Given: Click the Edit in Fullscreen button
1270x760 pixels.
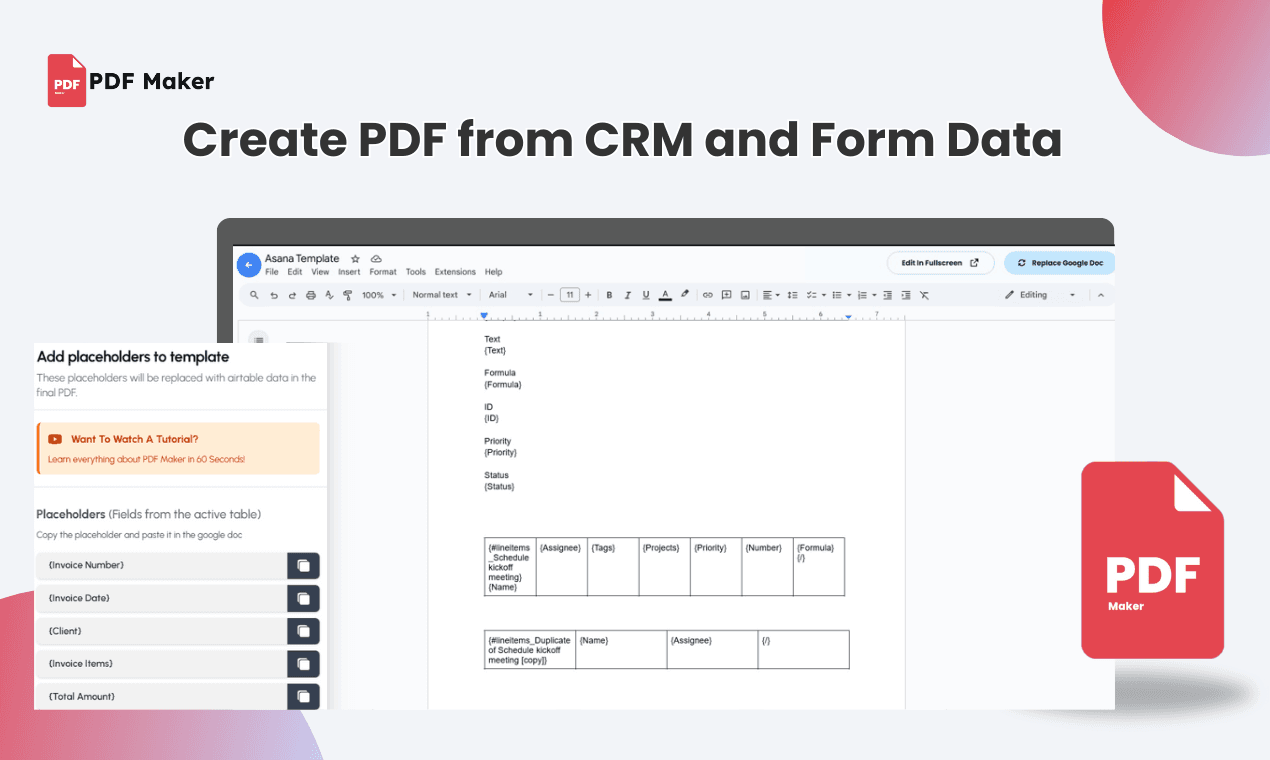Looking at the screenshot, I should pyautogui.click(x=940, y=263).
